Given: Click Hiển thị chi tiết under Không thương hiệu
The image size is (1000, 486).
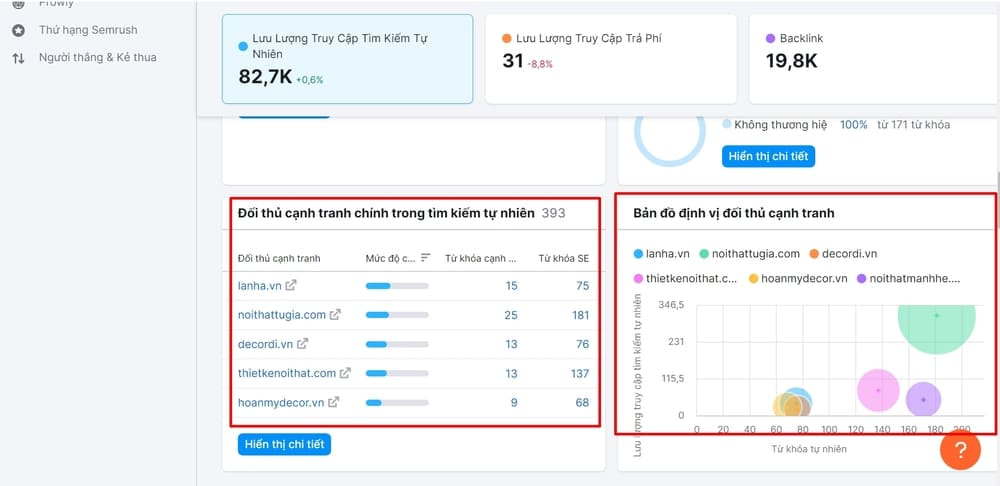Looking at the screenshot, I should point(768,156).
